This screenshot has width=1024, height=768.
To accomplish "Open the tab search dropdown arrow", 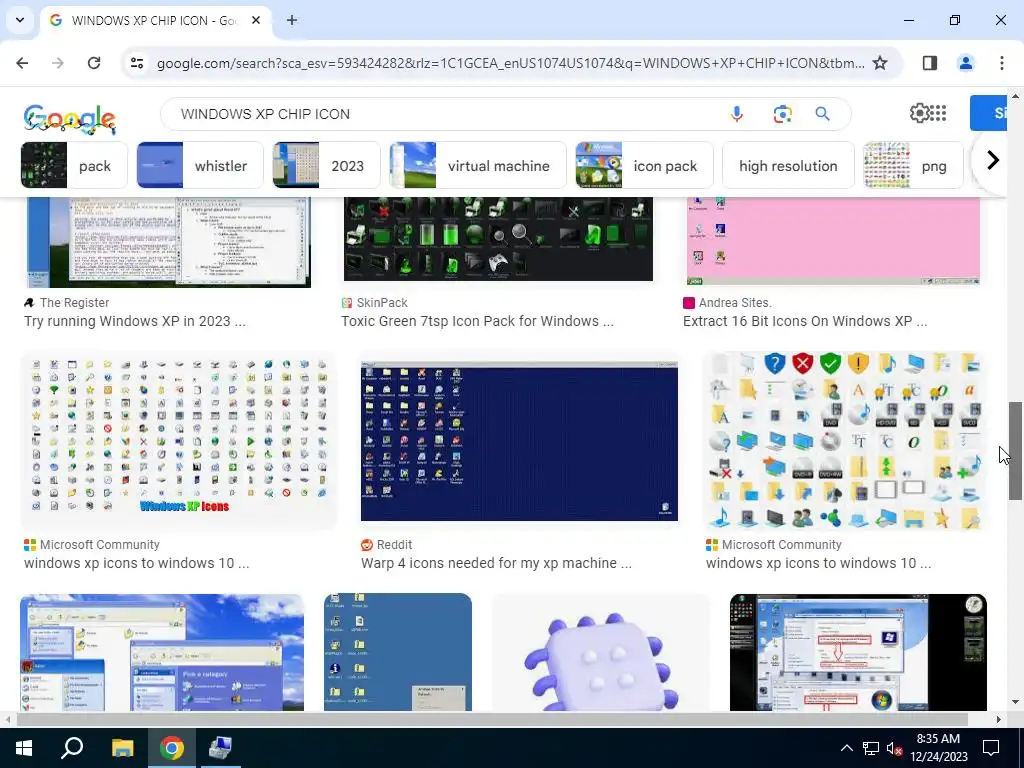I will (20, 20).
